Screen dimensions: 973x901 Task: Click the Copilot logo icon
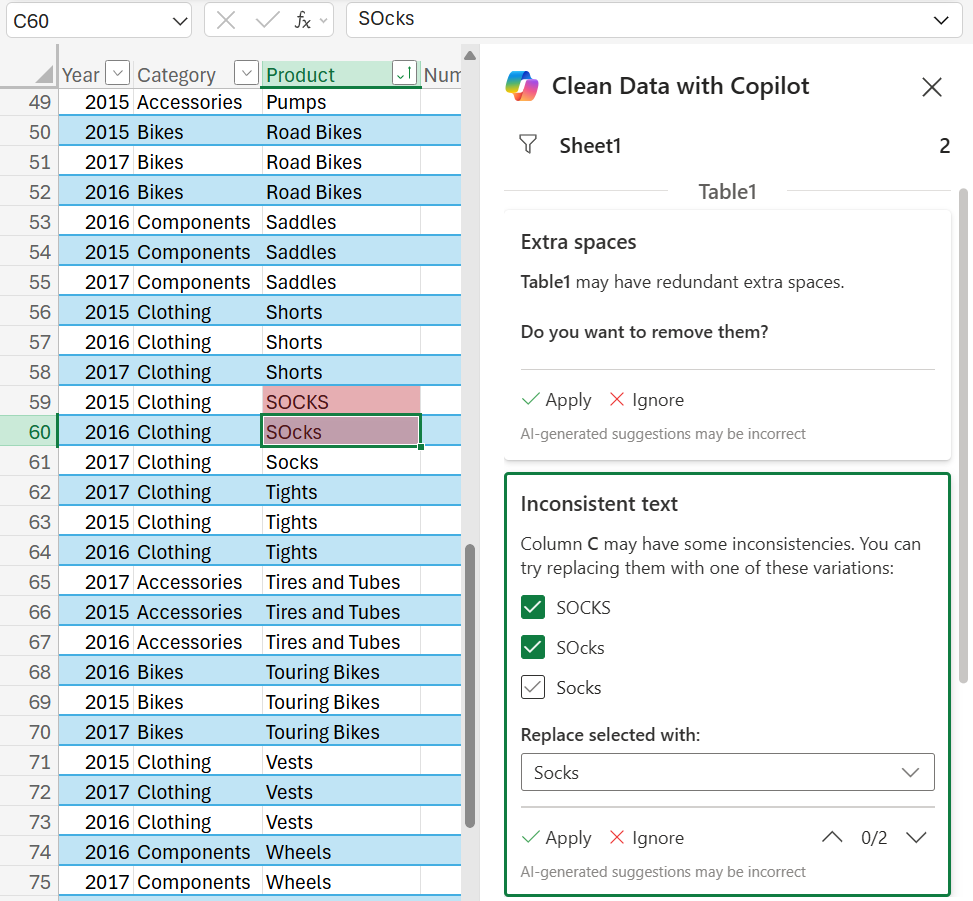(x=522, y=86)
